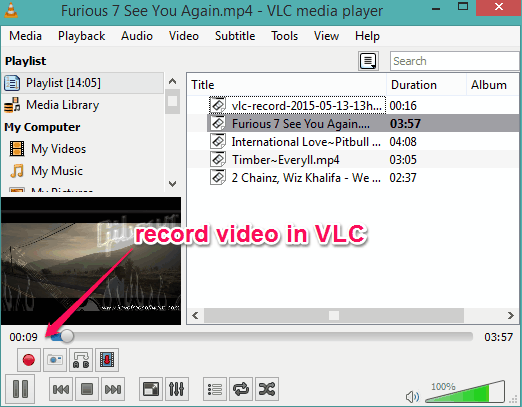Open the View menu
The height and width of the screenshot is (407, 522).
pyautogui.click(x=326, y=36)
